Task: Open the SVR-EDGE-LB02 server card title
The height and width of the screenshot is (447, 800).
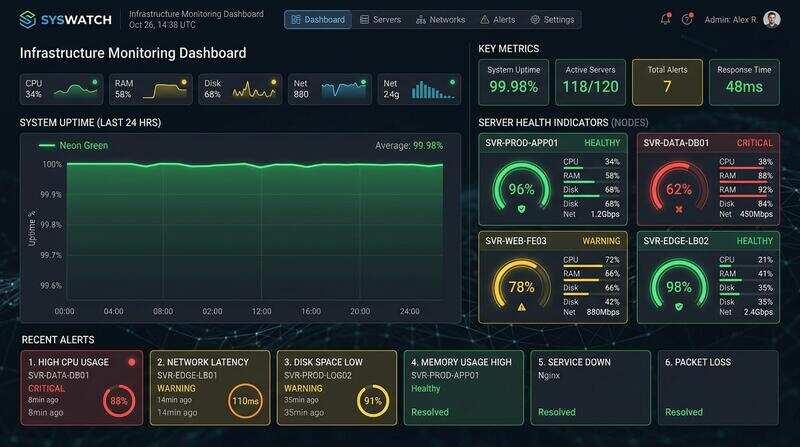Action: [676, 241]
